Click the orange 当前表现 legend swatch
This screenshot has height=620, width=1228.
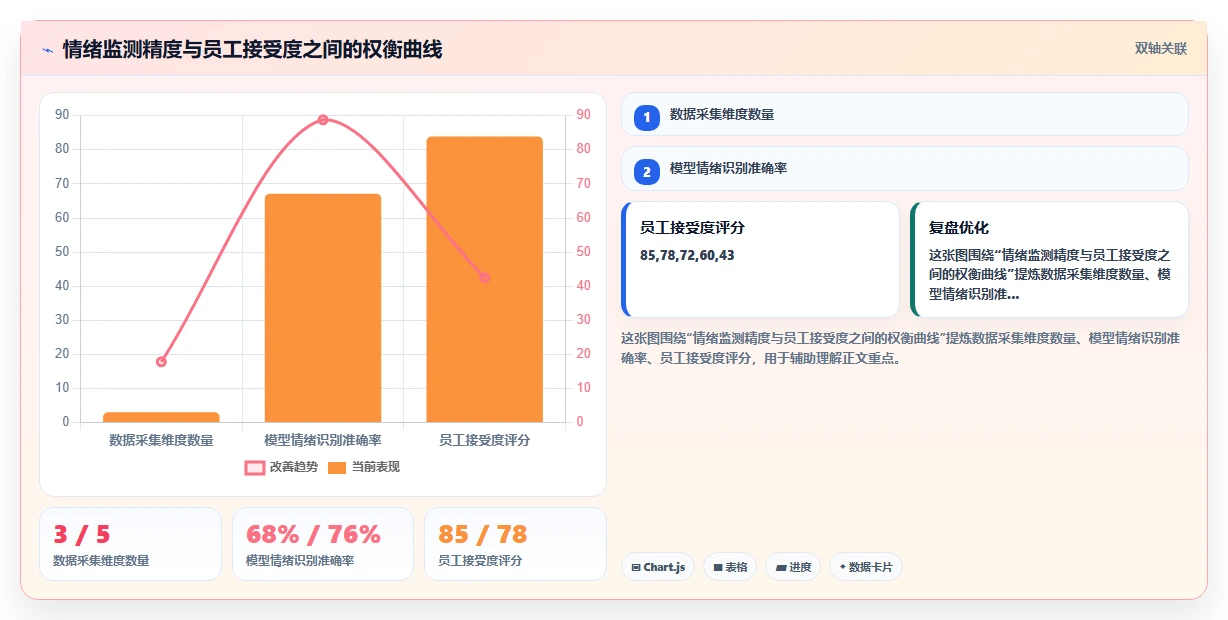click(338, 467)
